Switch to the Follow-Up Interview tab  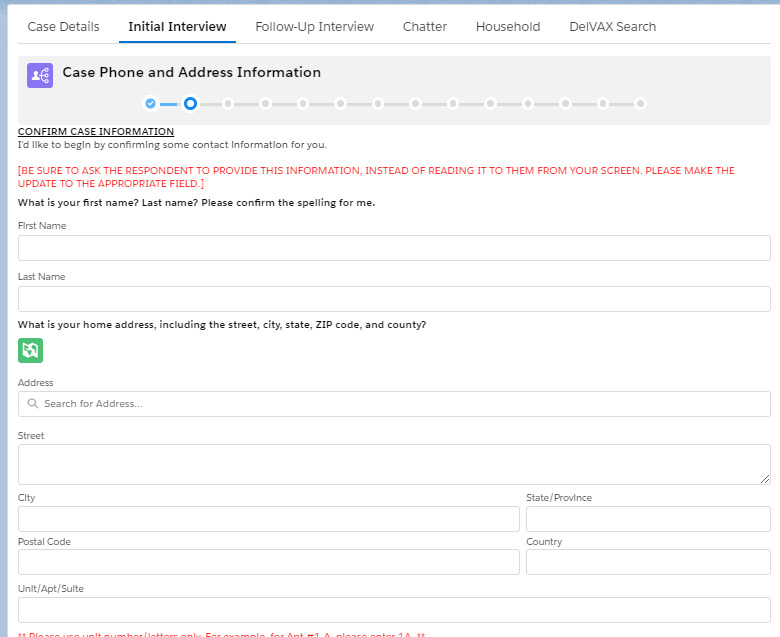(314, 27)
